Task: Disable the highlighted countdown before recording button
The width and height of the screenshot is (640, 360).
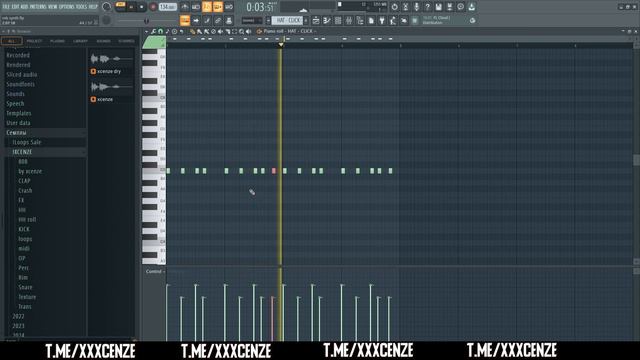Action: click(x=207, y=7)
